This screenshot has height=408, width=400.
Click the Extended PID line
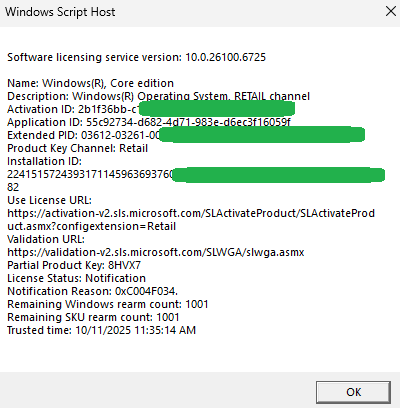pos(186,135)
